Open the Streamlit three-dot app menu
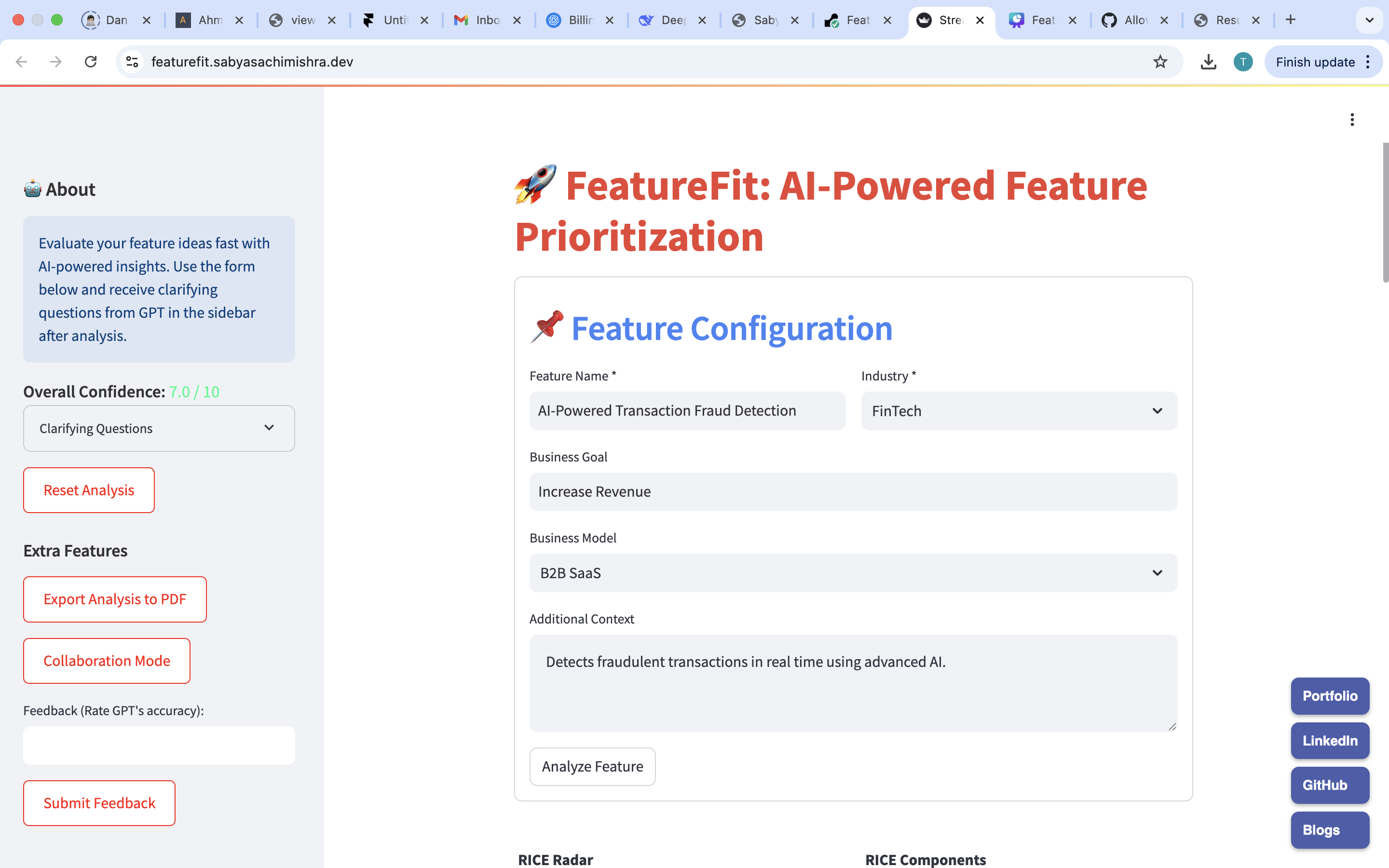Image resolution: width=1389 pixels, height=868 pixels. tap(1352, 120)
